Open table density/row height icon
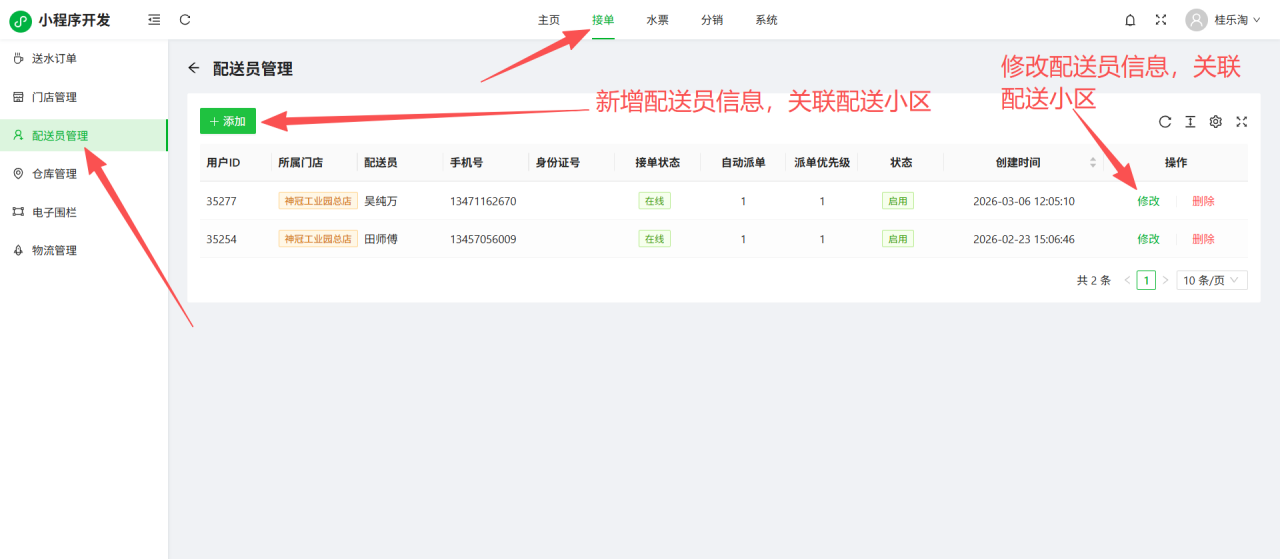The width and height of the screenshot is (1280, 559). [x=1190, y=122]
